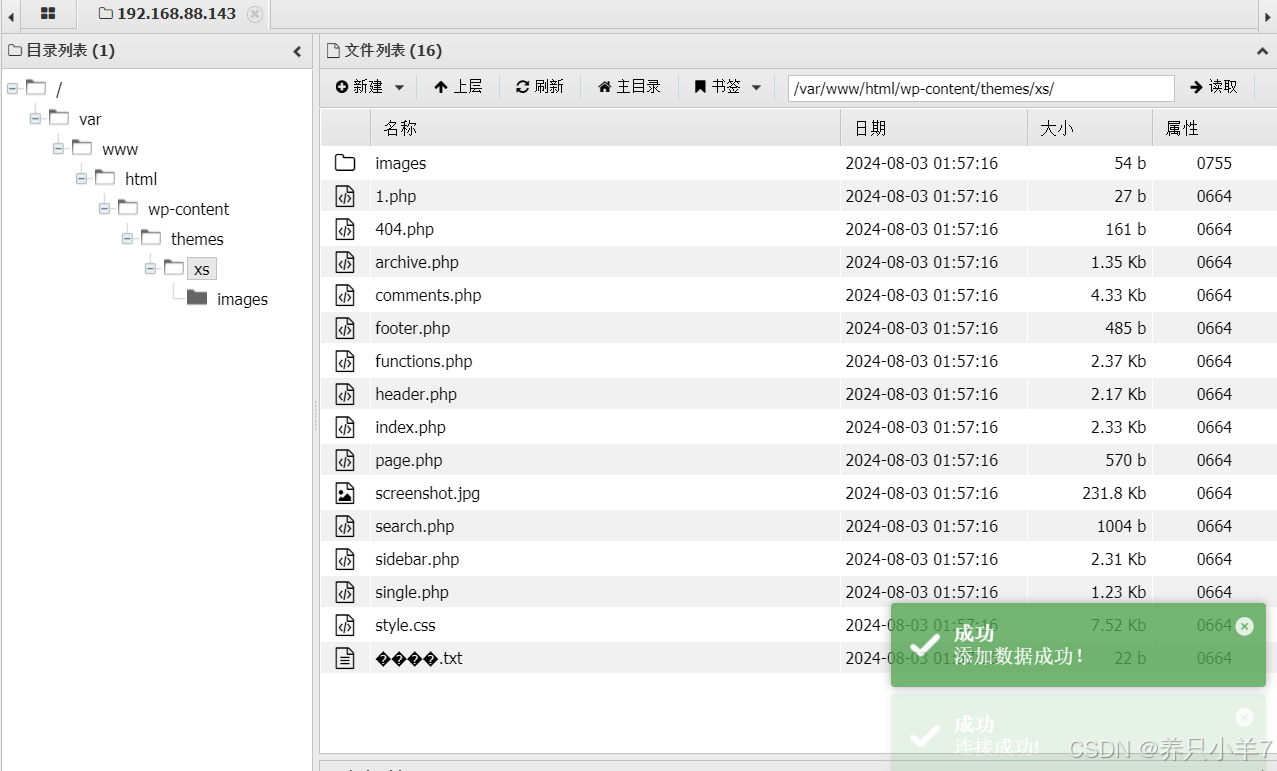Collapse the directory list panel chevron

tap(297, 51)
